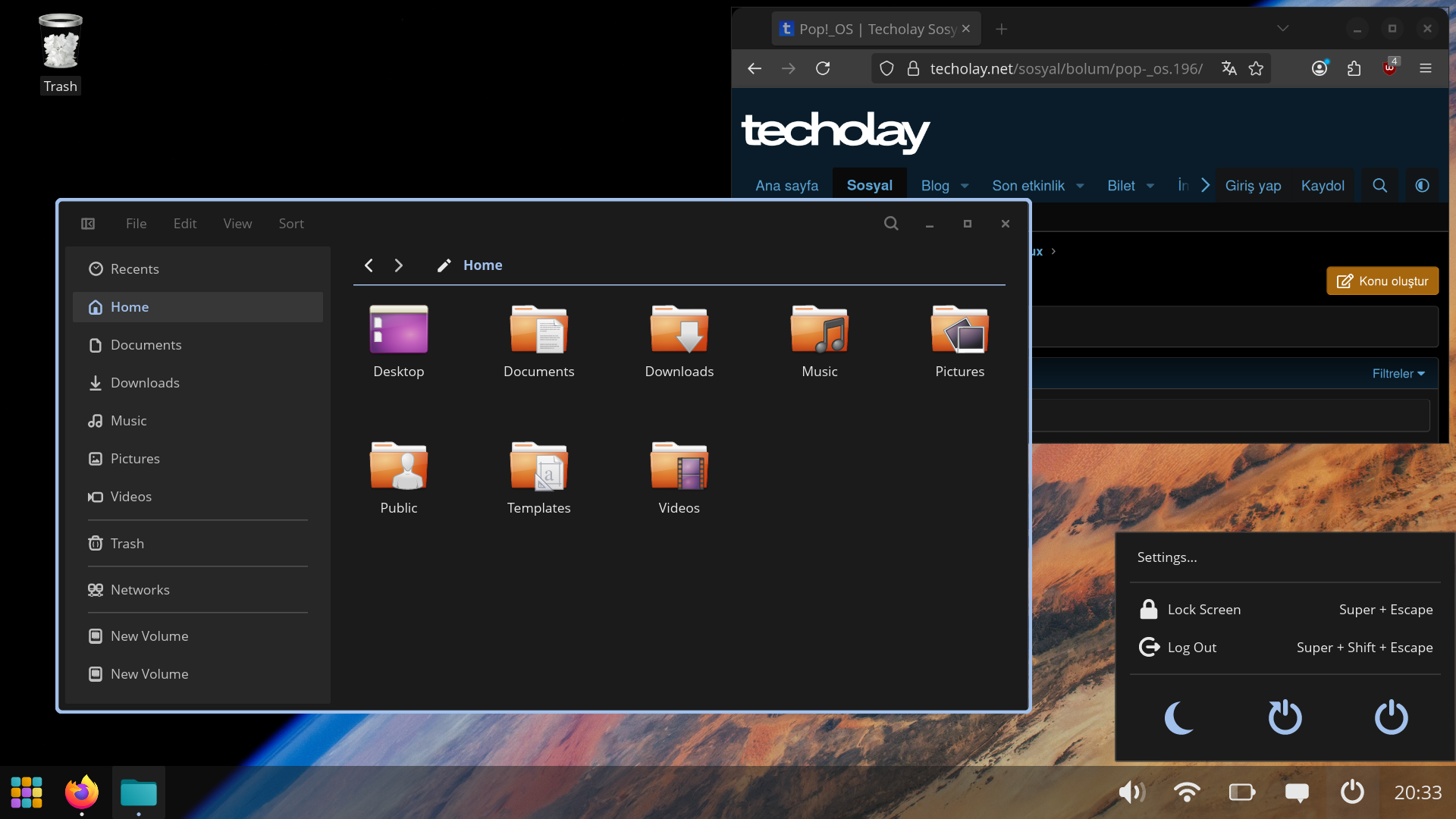Click the 20:33 clock
The height and width of the screenshot is (819, 1456).
click(x=1418, y=792)
